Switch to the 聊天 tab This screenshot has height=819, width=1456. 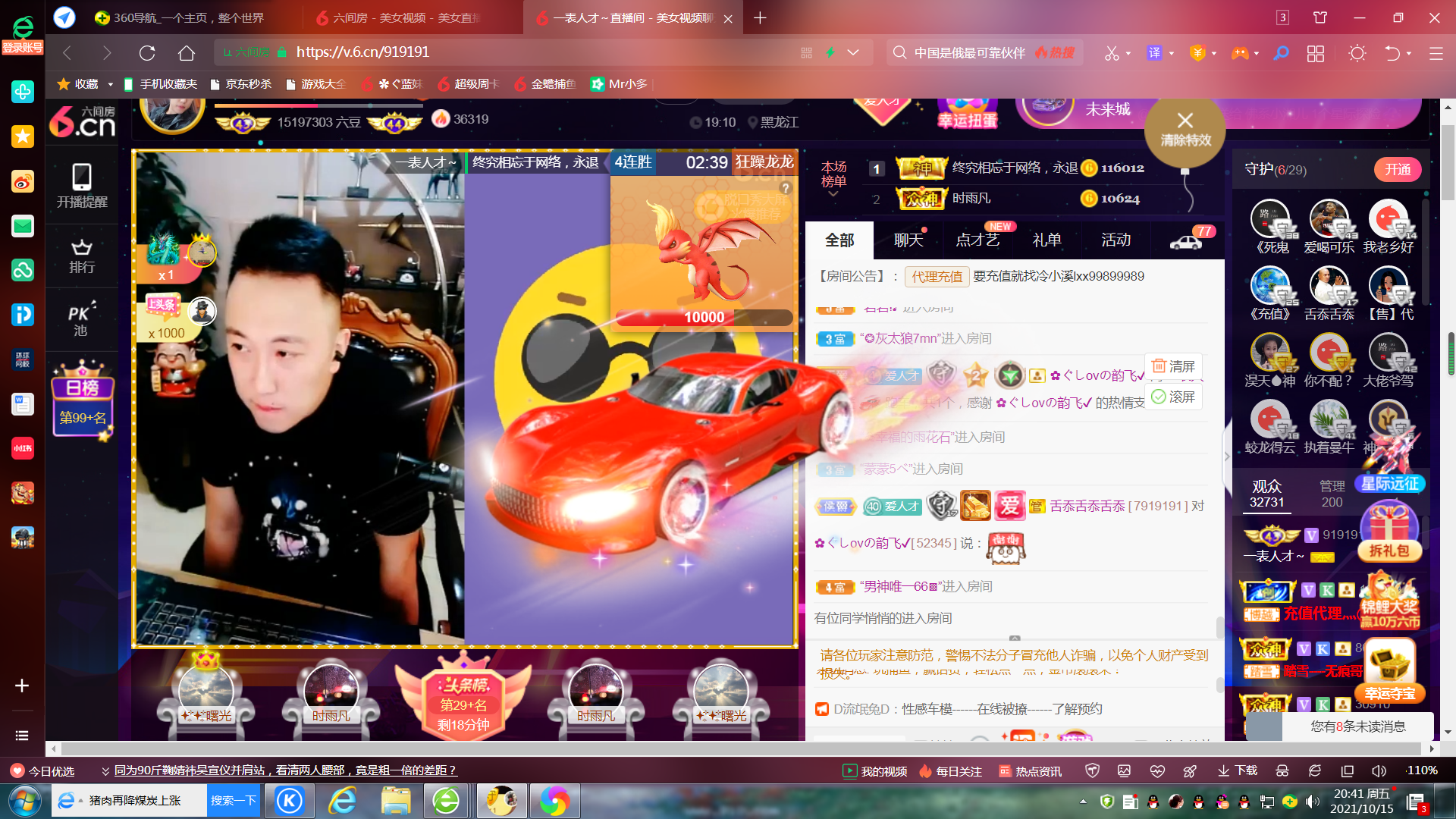pyautogui.click(x=908, y=240)
